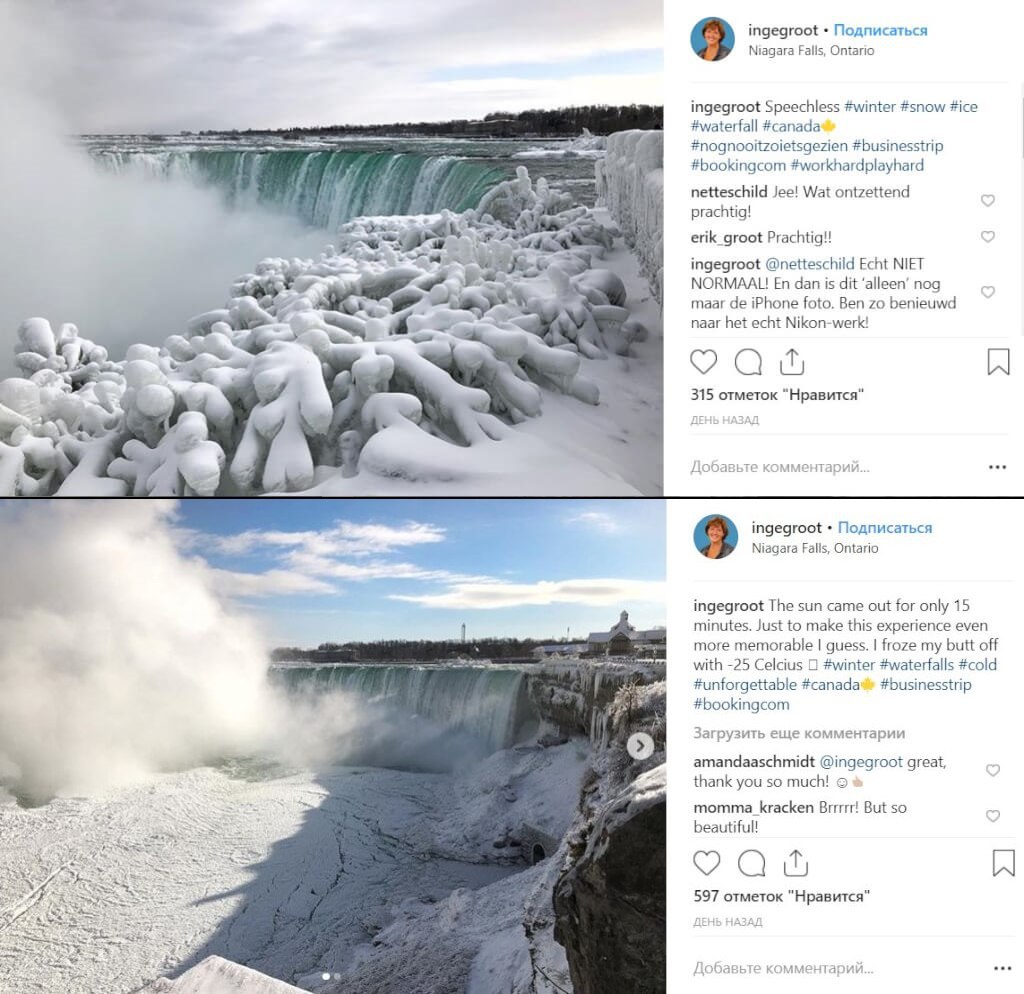Viewport: 1024px width, 994px height.
Task: Open more options menu on top post
Action: tap(997, 467)
